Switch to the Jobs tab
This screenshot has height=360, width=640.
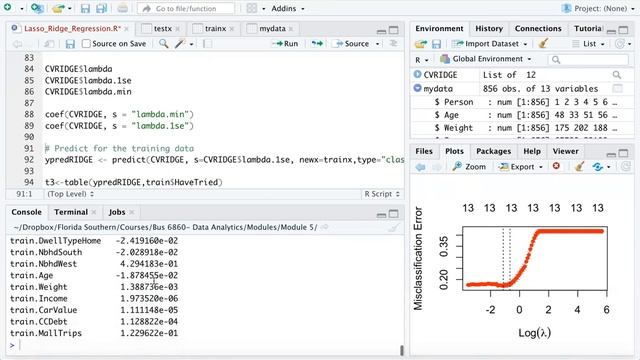[117, 212]
